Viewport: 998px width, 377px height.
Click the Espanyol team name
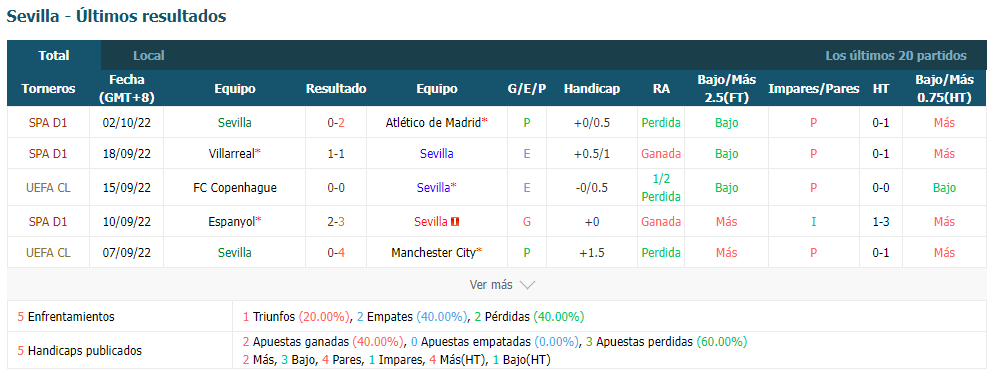[232, 222]
